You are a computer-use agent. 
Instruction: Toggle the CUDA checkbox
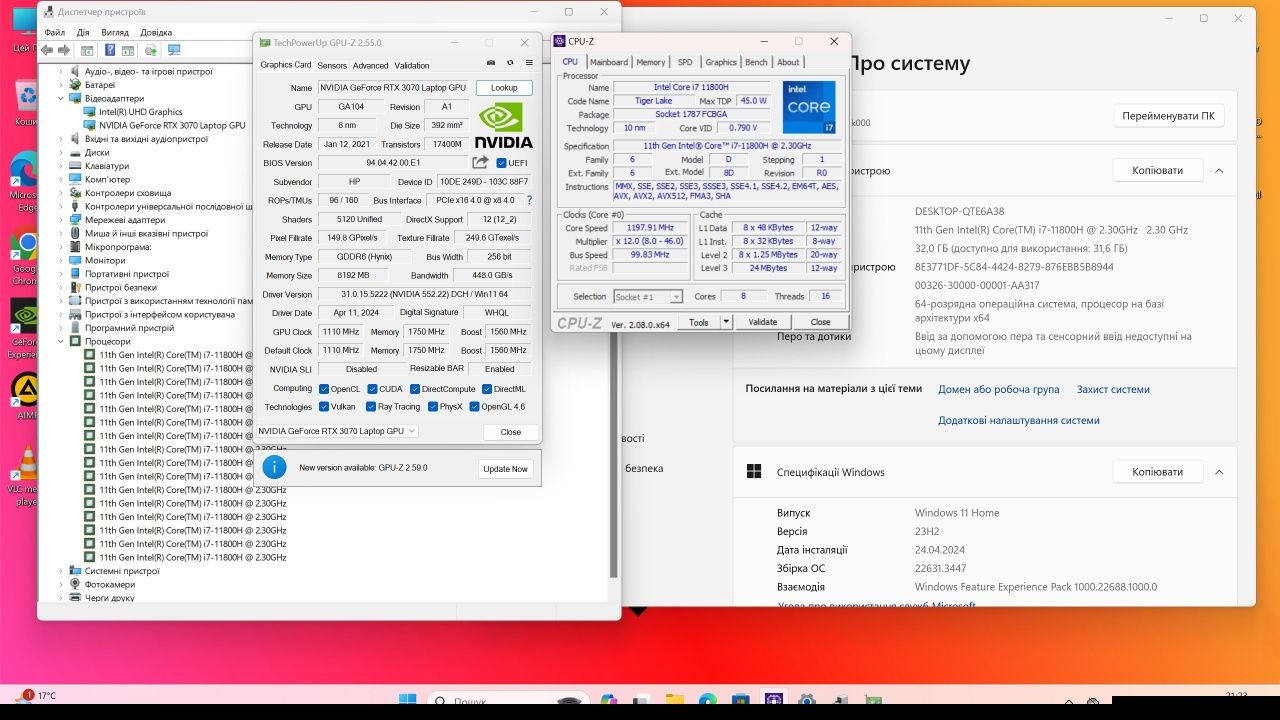pos(370,389)
